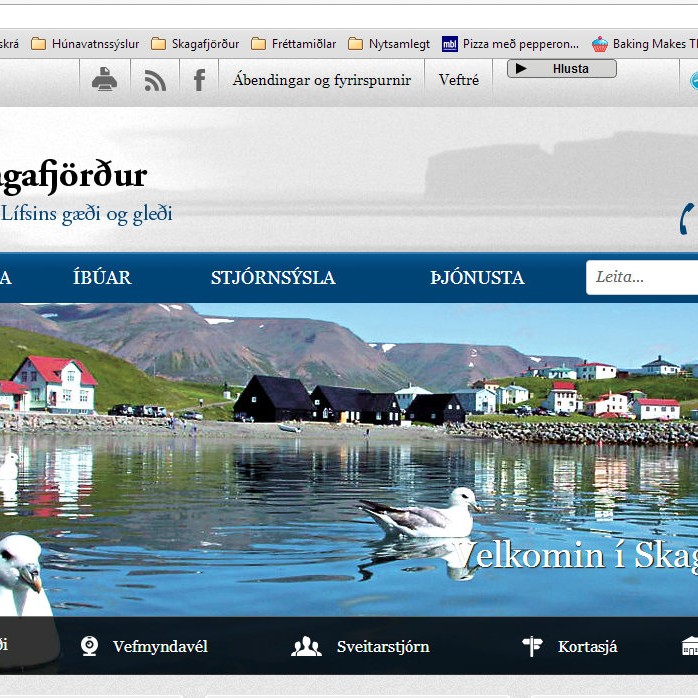Open the Skagafjörður bookmark folder

(x=195, y=44)
